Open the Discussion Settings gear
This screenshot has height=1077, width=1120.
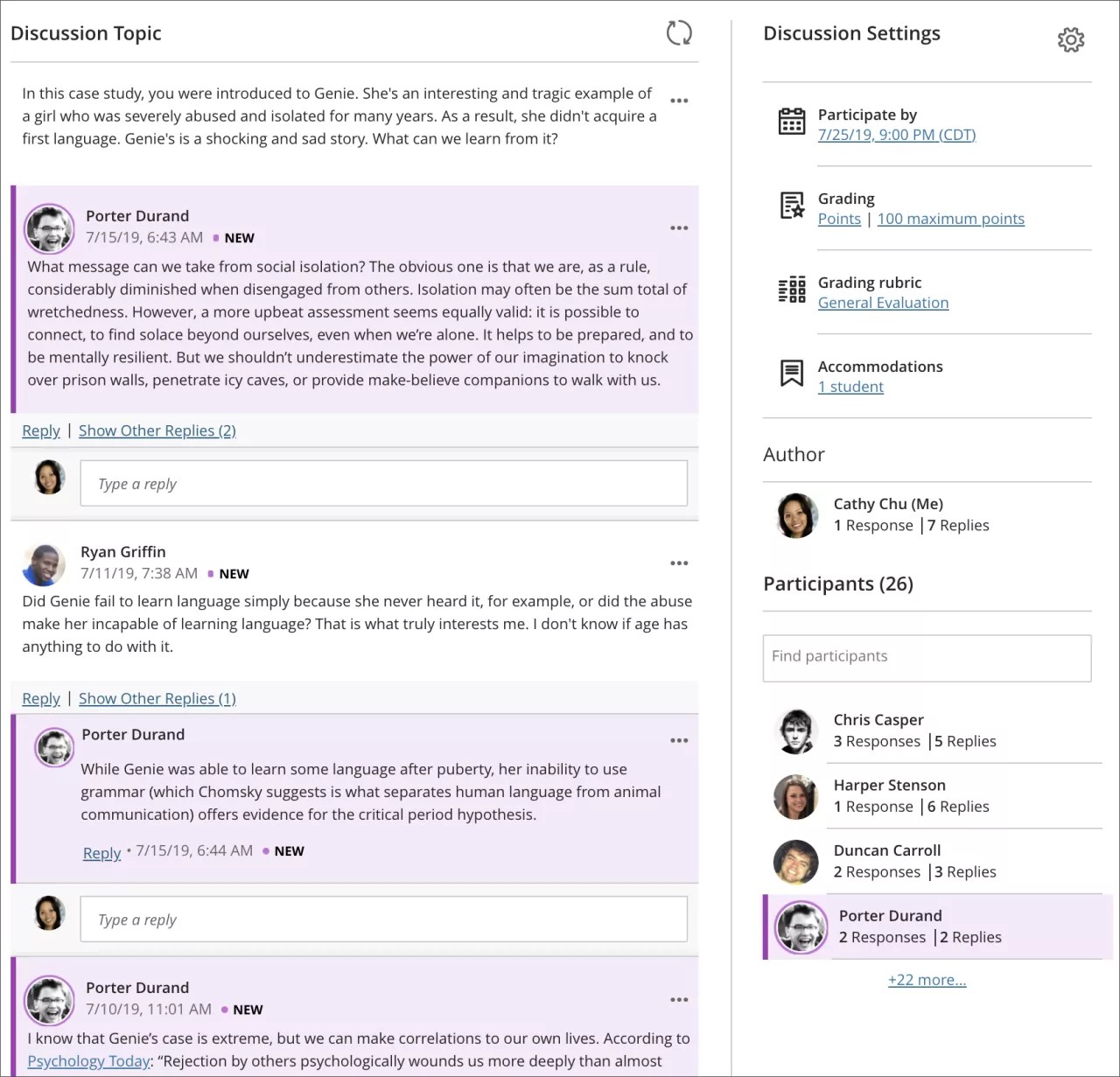[x=1071, y=39]
